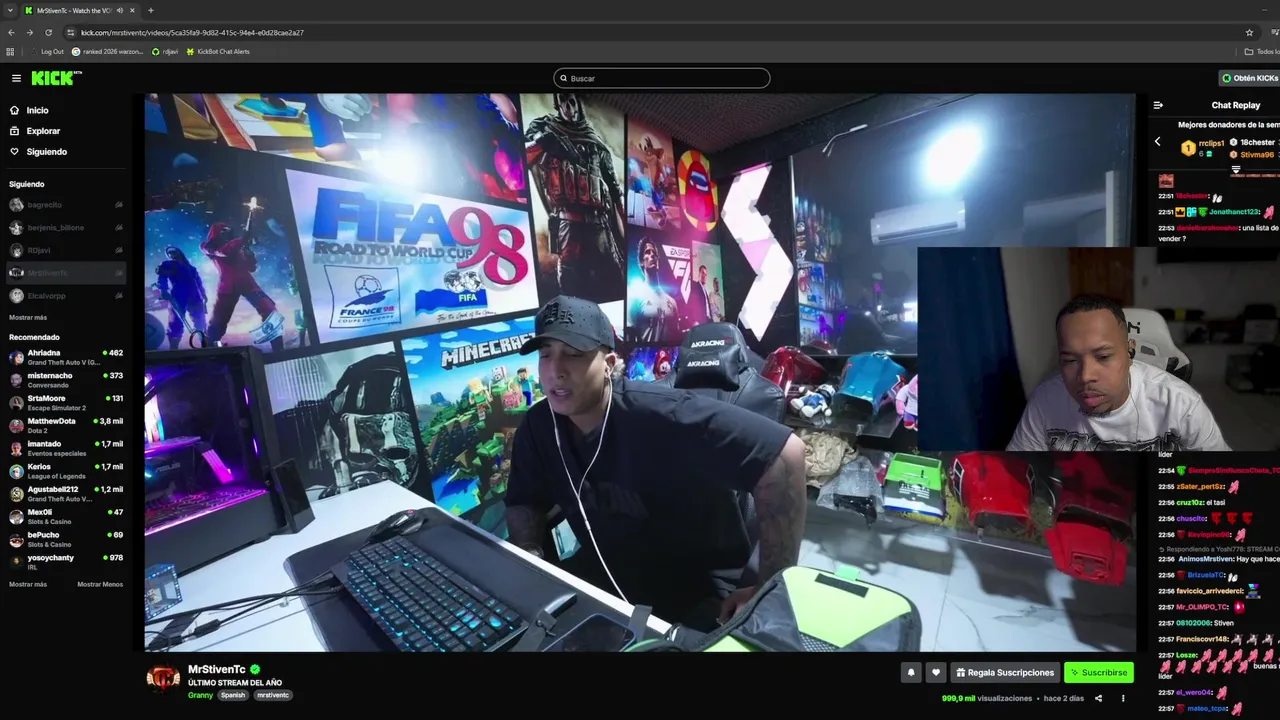The image size is (1280, 720).
Task: Open recommended channel SrtaMoore
Action: click(64, 403)
